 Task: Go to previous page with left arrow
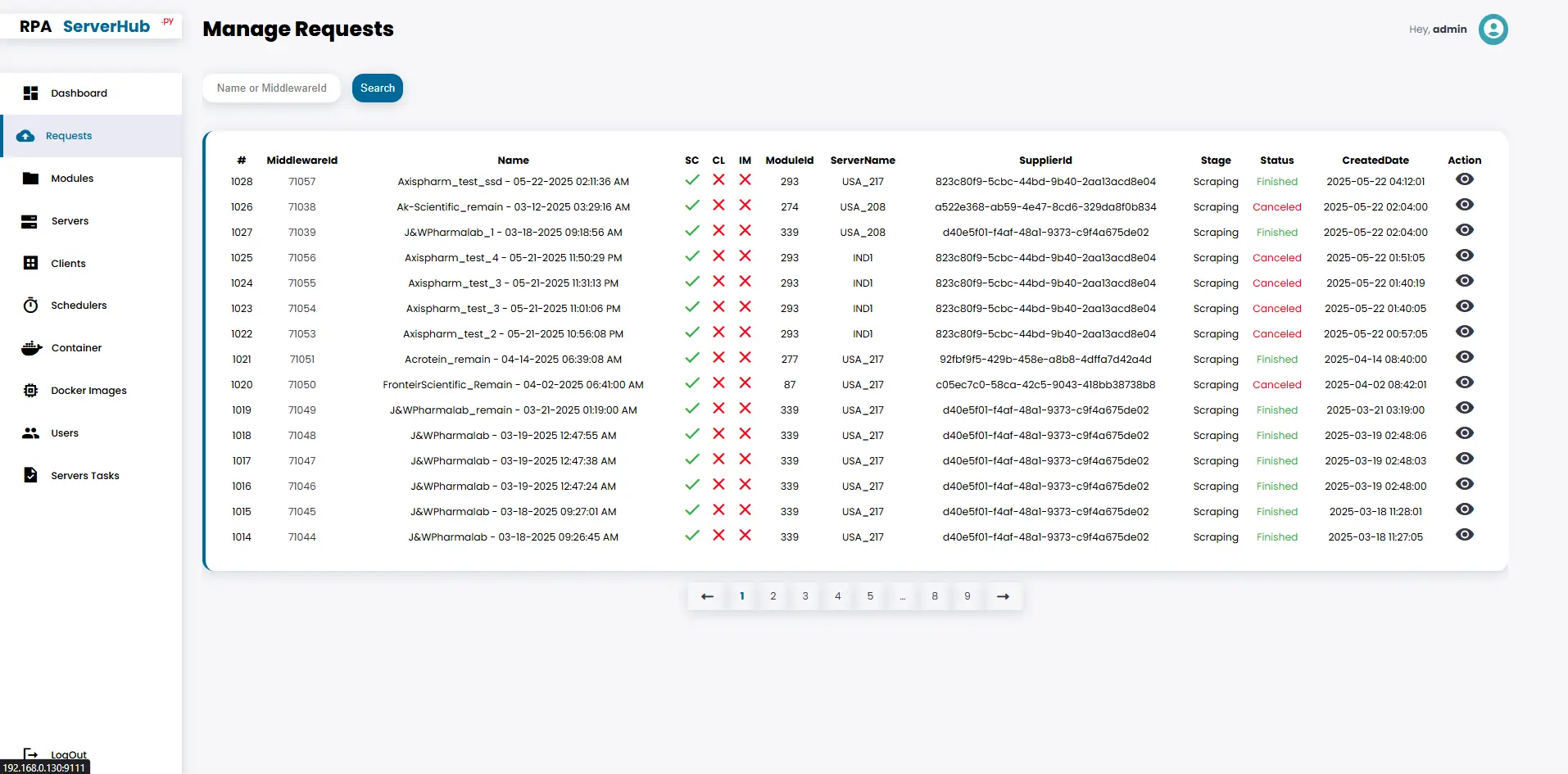click(x=707, y=596)
